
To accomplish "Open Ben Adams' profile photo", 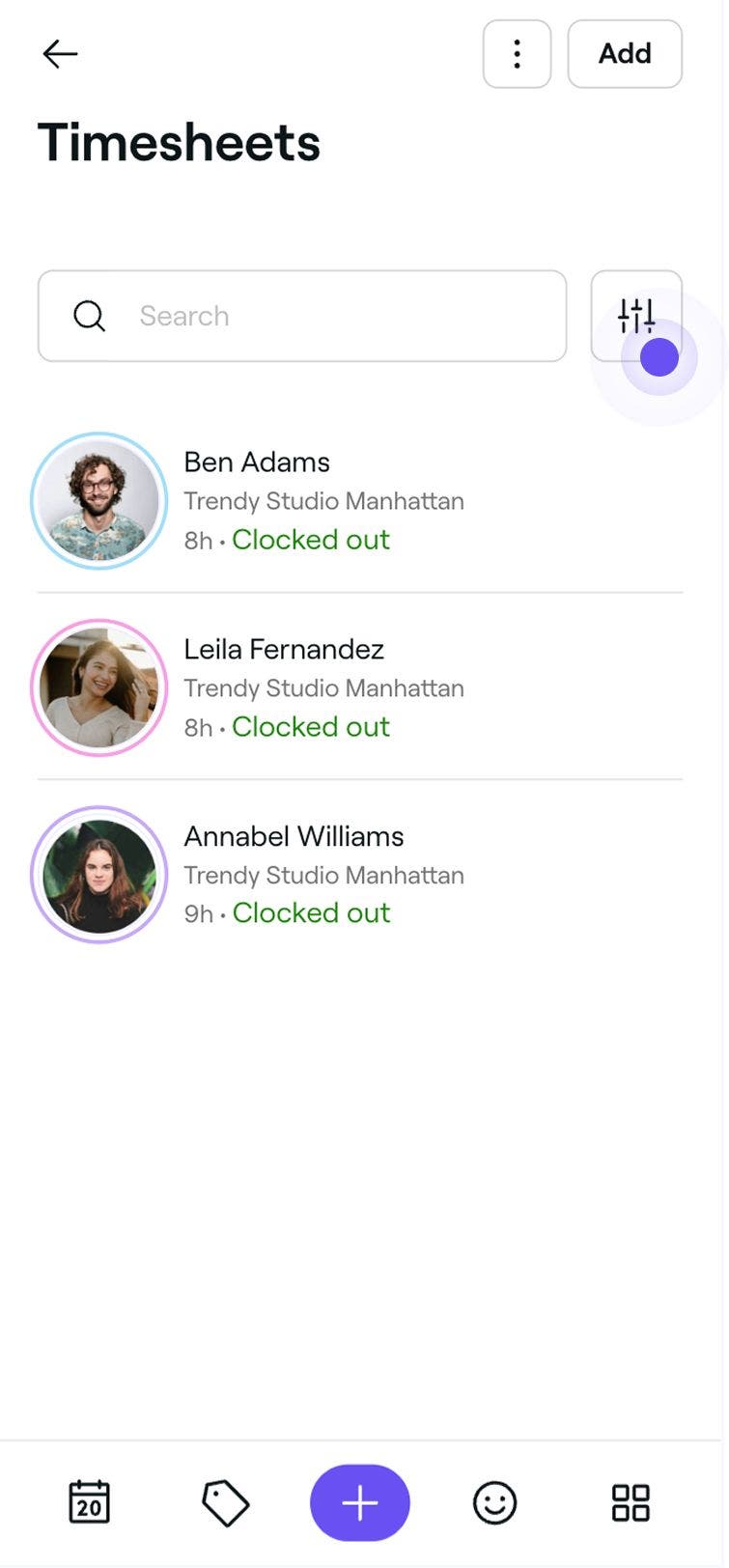I will pyautogui.click(x=99, y=500).
